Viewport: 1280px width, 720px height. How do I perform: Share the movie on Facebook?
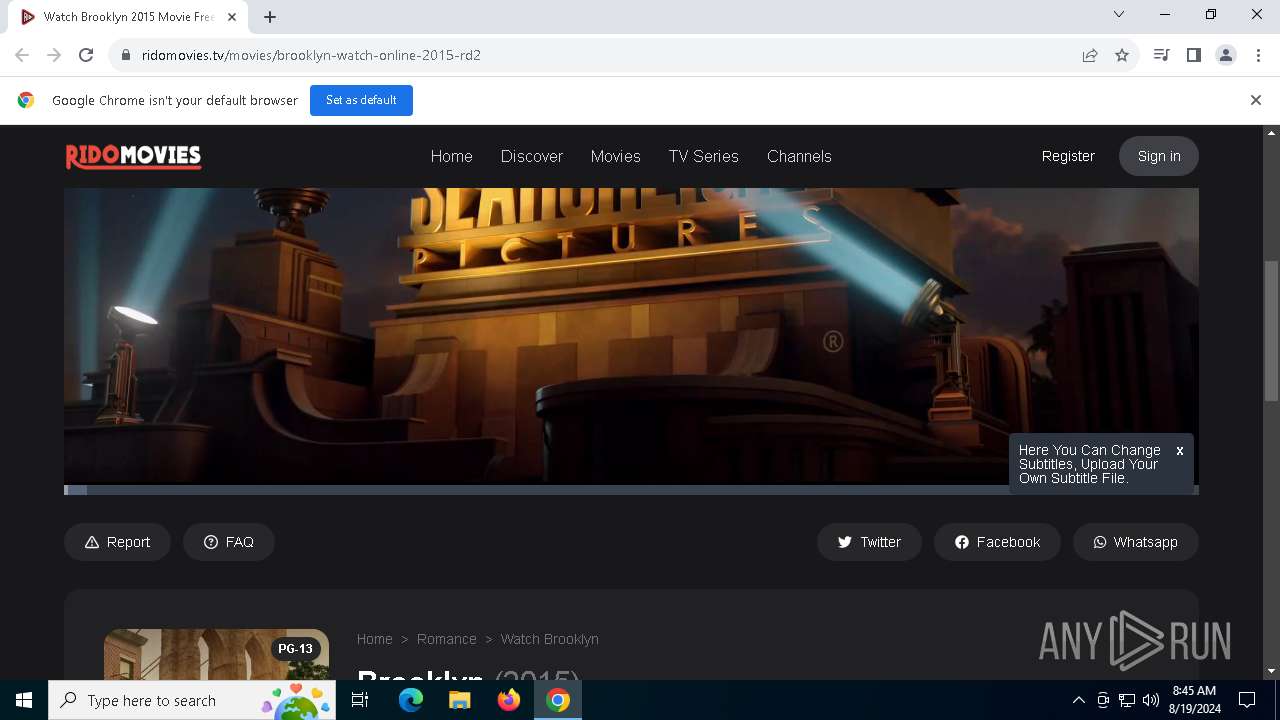click(x=997, y=542)
